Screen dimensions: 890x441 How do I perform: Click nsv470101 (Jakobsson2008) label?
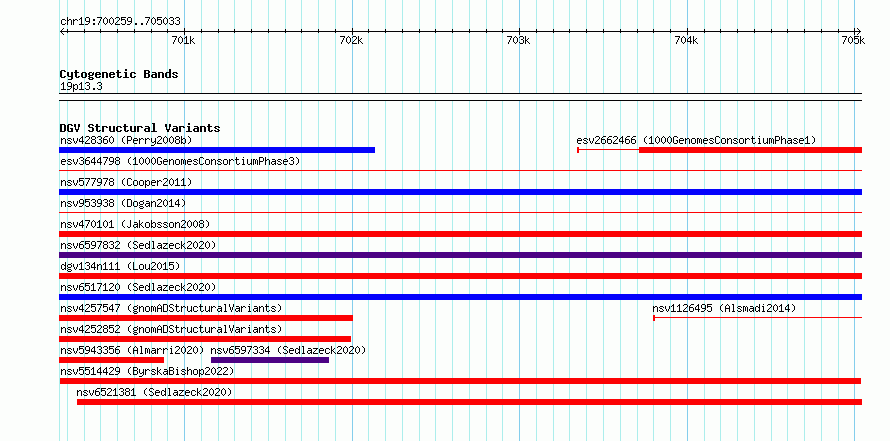click(x=135, y=224)
